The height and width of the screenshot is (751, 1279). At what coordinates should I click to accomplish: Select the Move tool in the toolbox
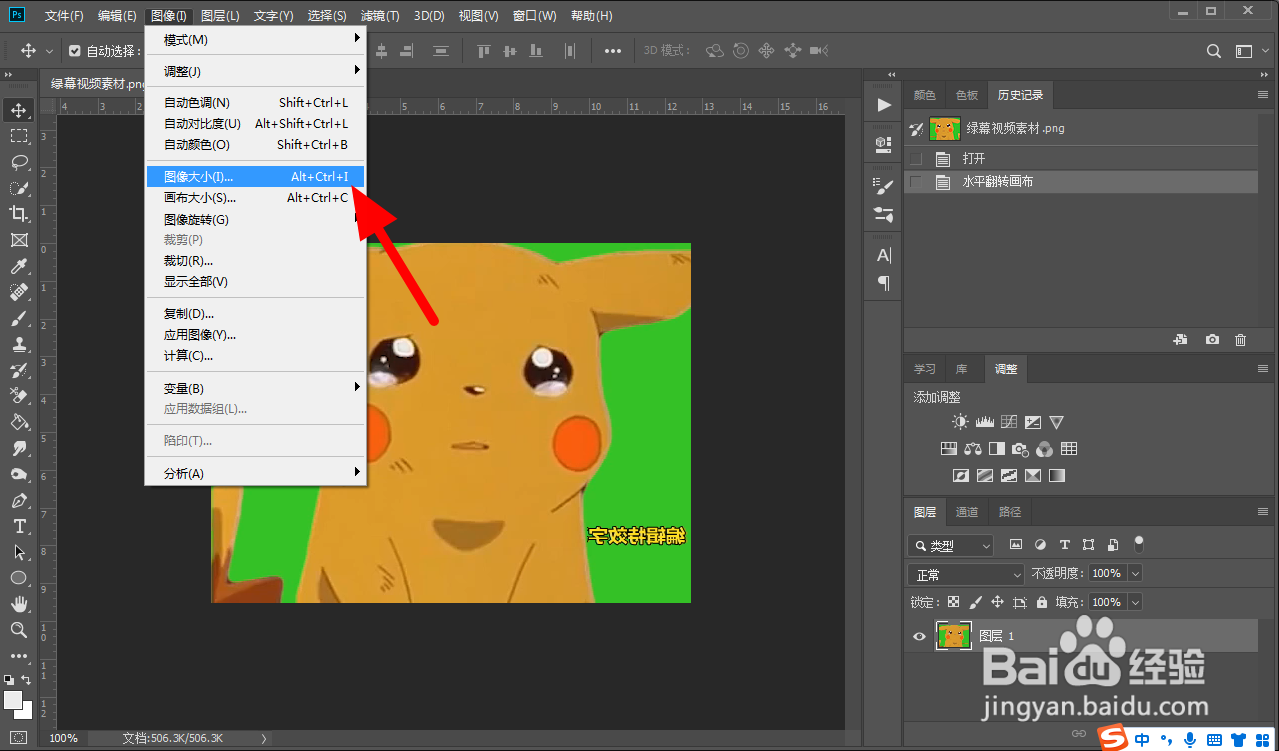click(x=19, y=110)
